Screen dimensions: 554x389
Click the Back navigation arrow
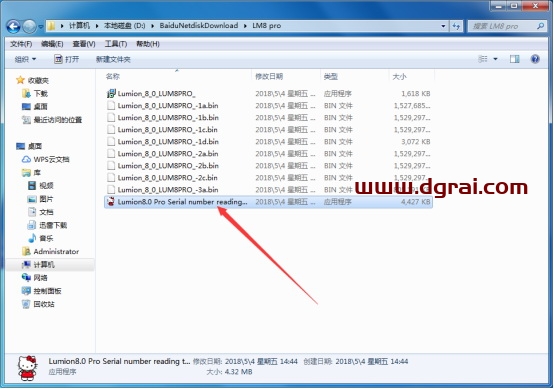pyautogui.click(x=13, y=26)
